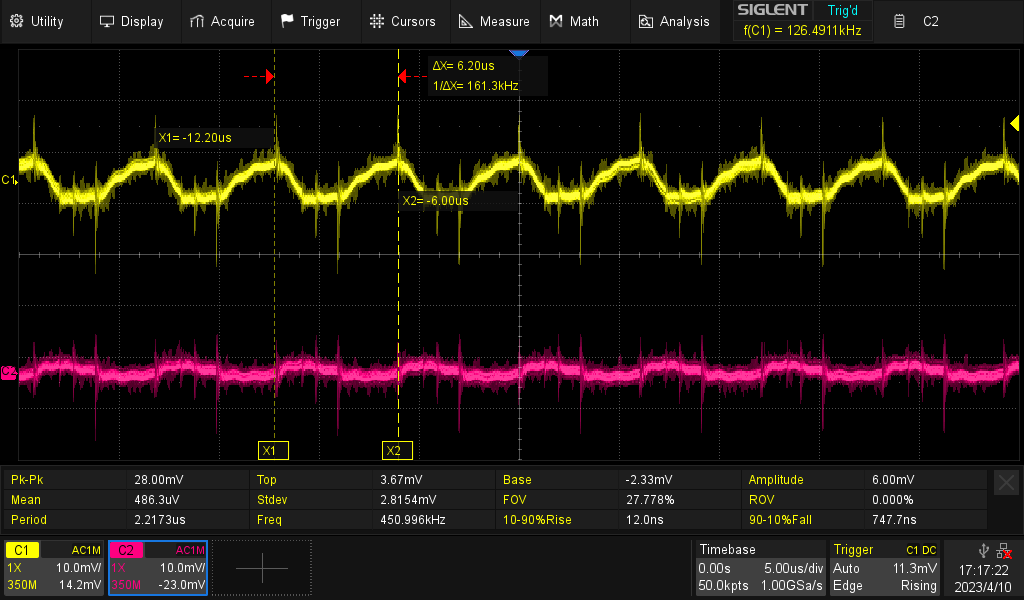This screenshot has width=1024, height=600.
Task: Click the X2= -6.00us label
Action: click(x=435, y=201)
